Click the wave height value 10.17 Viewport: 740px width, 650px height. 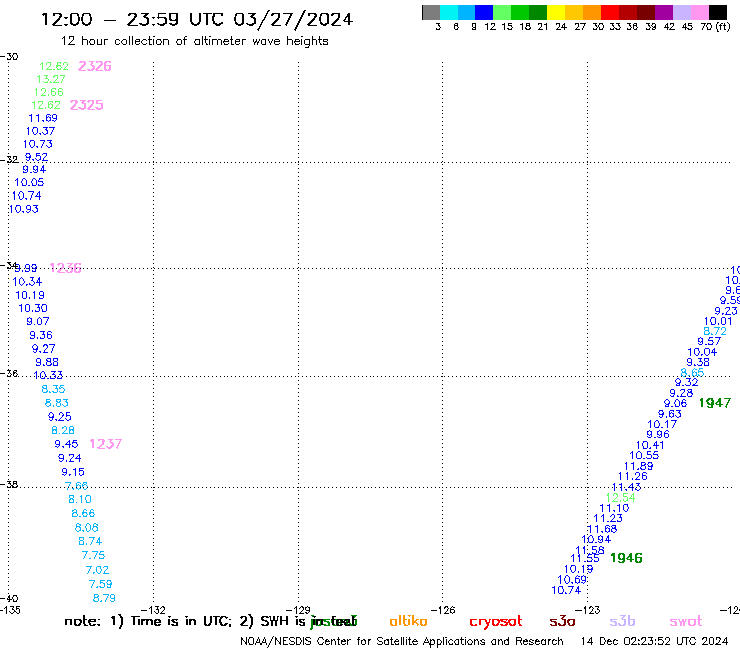point(662,424)
